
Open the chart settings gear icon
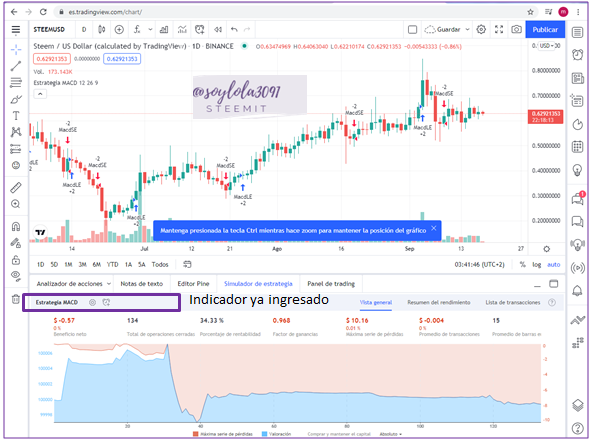[481, 29]
